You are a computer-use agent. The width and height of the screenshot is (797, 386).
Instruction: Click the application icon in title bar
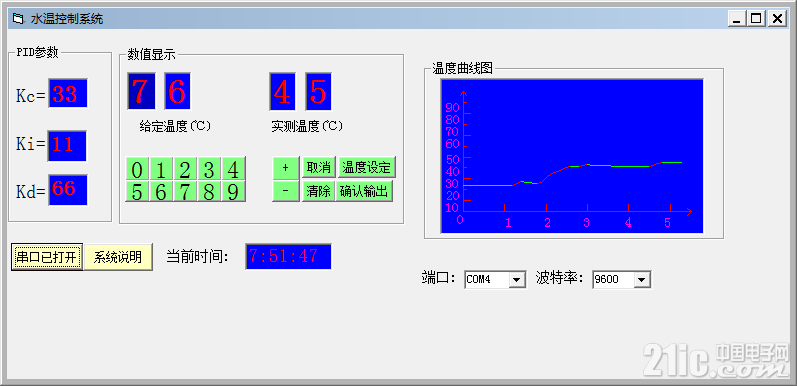[x=18, y=19]
